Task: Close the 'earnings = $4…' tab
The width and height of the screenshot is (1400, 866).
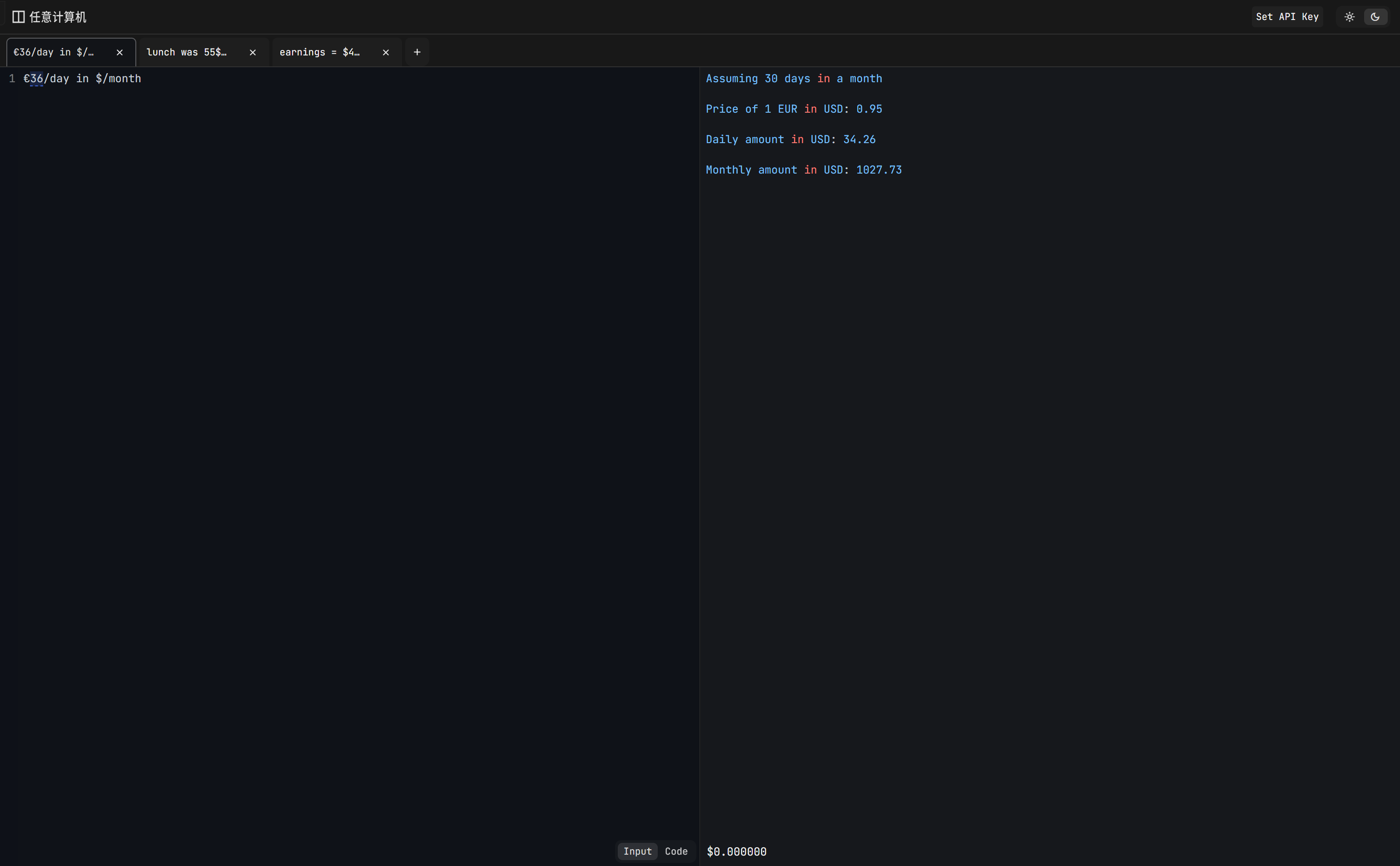Action: [386, 53]
